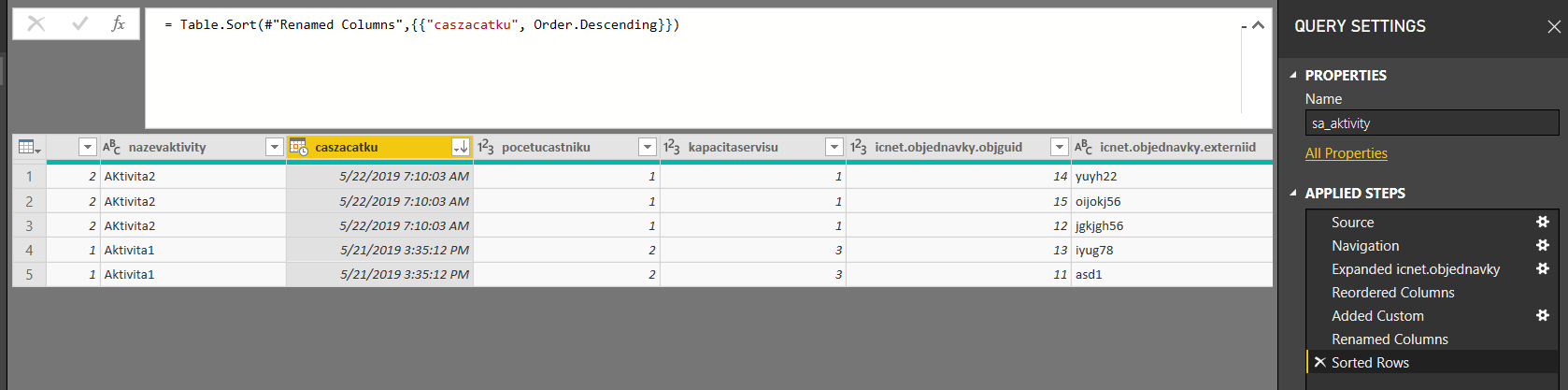
Task: Open settings gear for Navigation step
Action: [1543, 245]
